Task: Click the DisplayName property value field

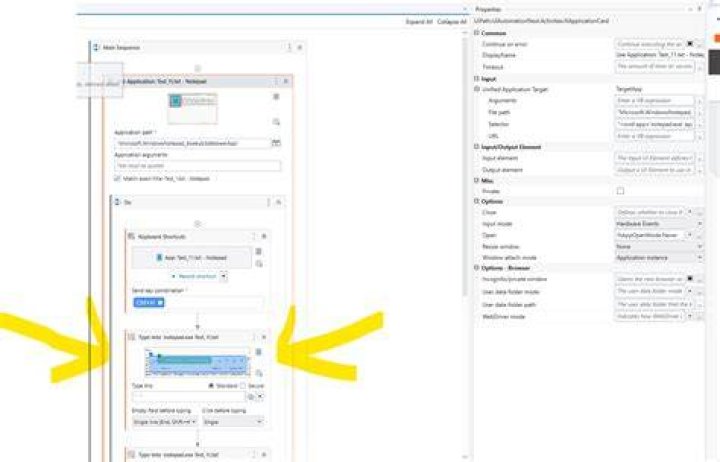Action: (x=659, y=55)
